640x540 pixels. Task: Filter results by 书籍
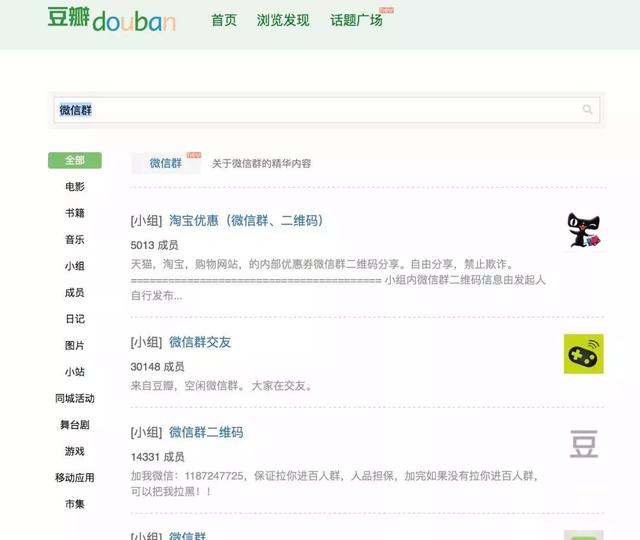75,213
